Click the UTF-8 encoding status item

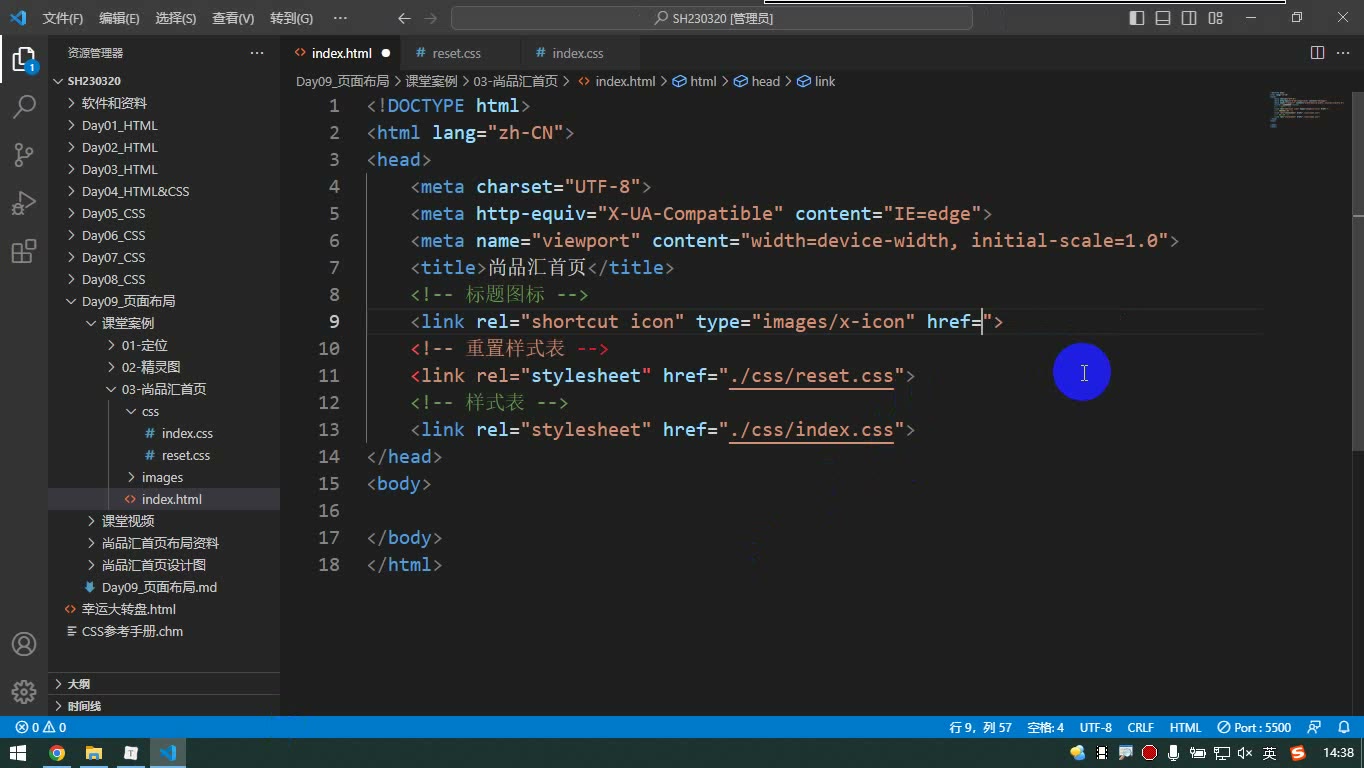click(1096, 728)
